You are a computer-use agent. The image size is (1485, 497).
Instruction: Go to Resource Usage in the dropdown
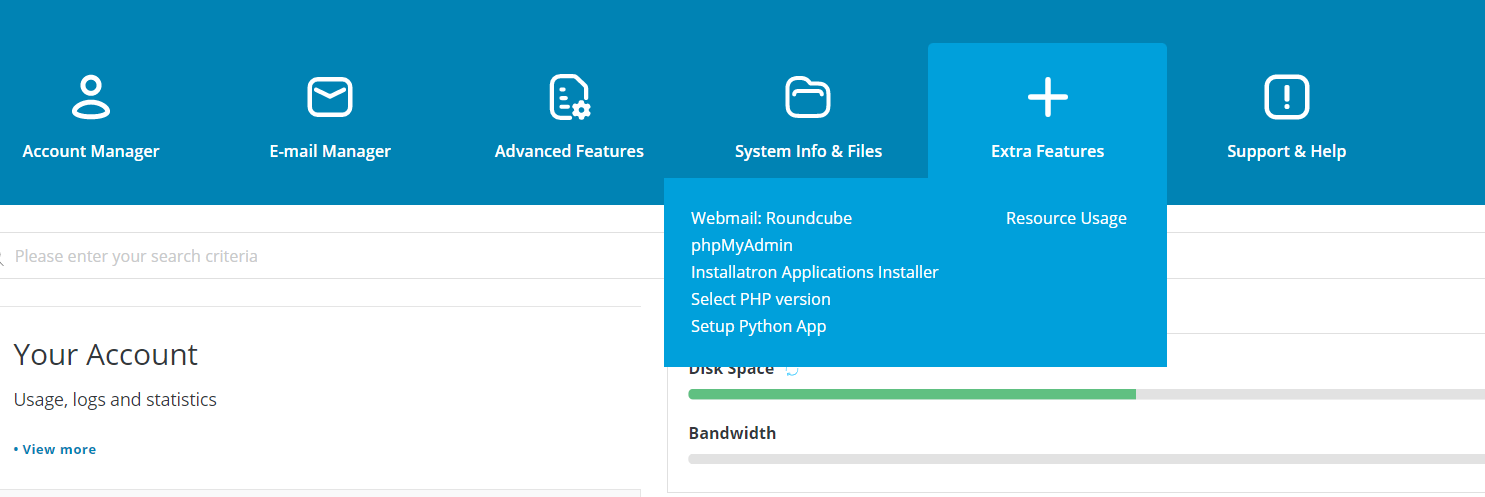point(1066,218)
